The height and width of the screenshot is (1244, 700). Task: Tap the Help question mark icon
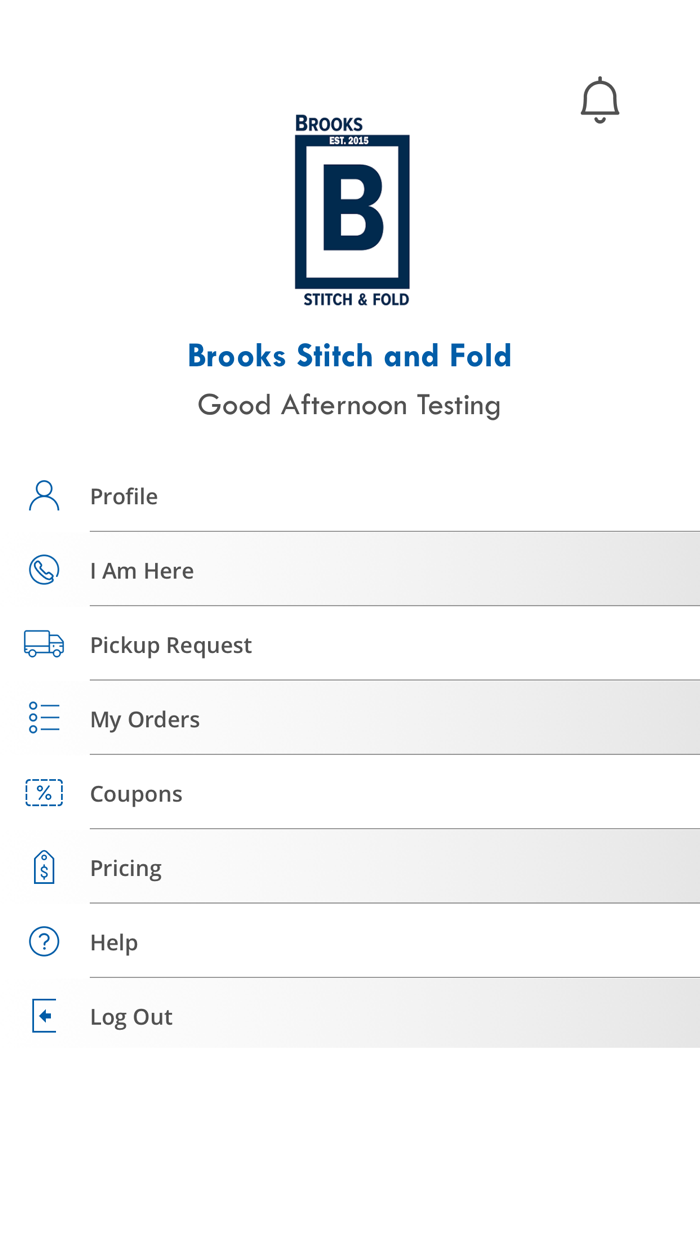click(44, 941)
